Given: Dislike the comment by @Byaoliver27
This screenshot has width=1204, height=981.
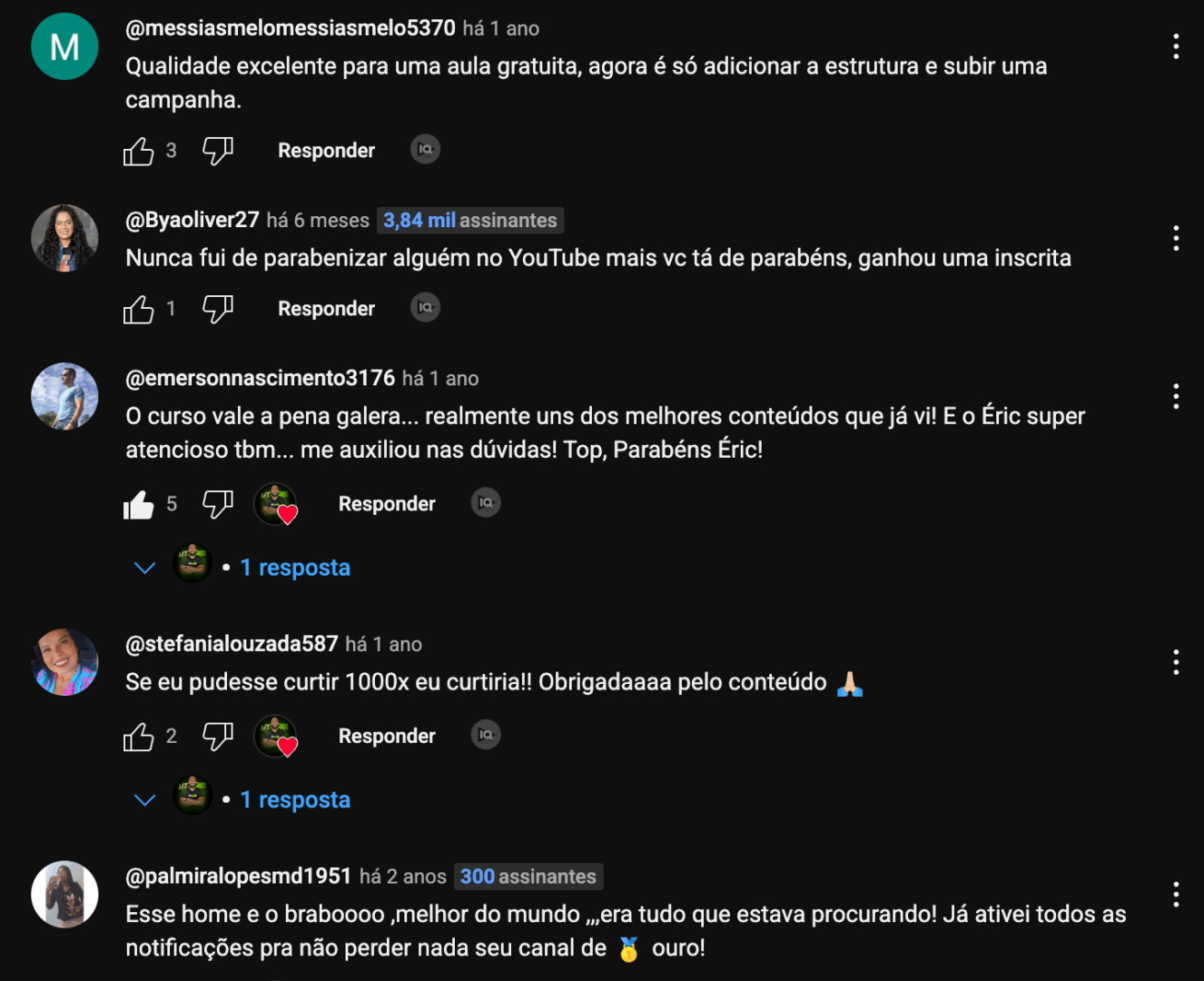Looking at the screenshot, I should pos(218,309).
